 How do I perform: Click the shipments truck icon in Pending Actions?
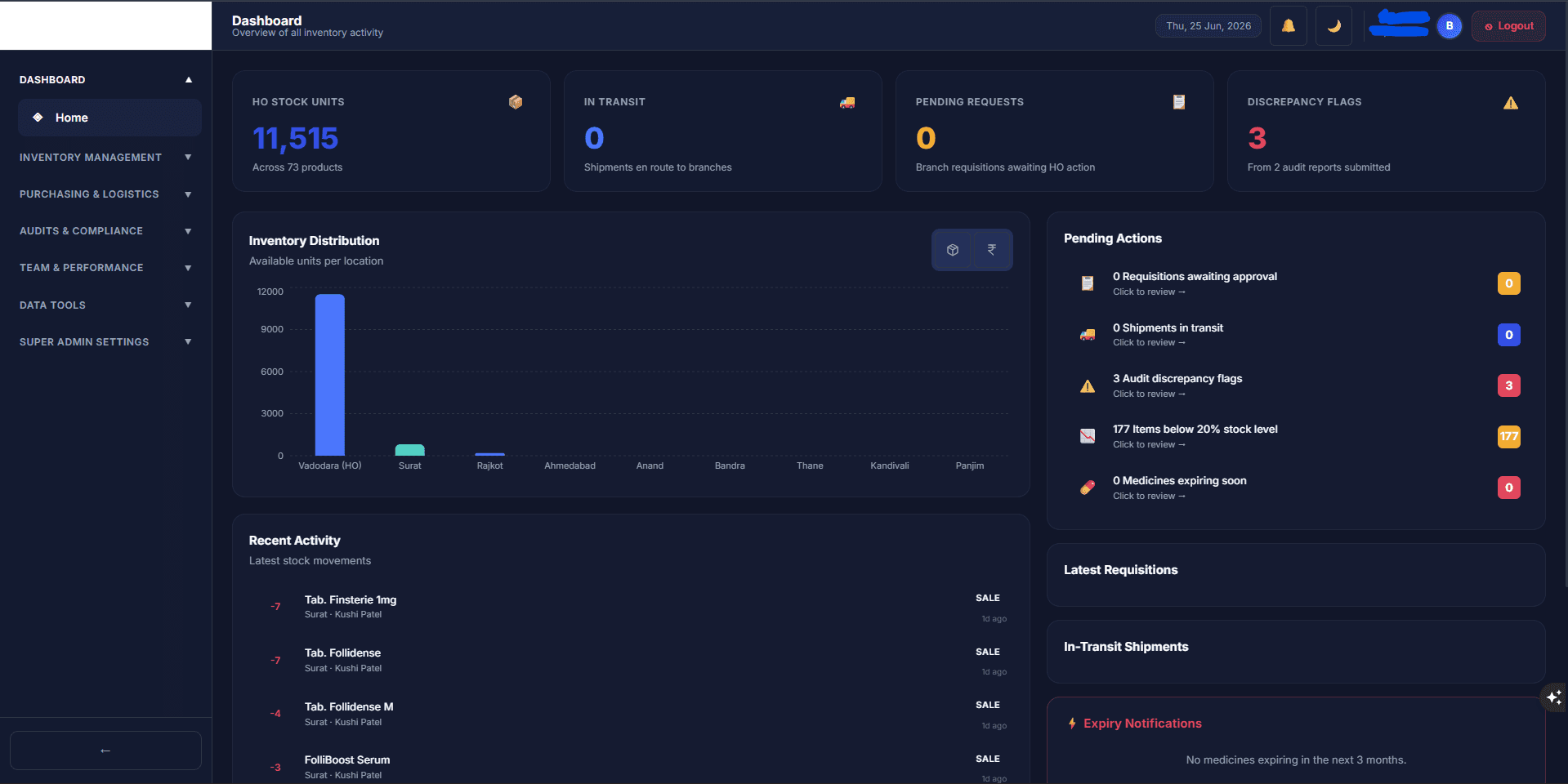coord(1088,335)
